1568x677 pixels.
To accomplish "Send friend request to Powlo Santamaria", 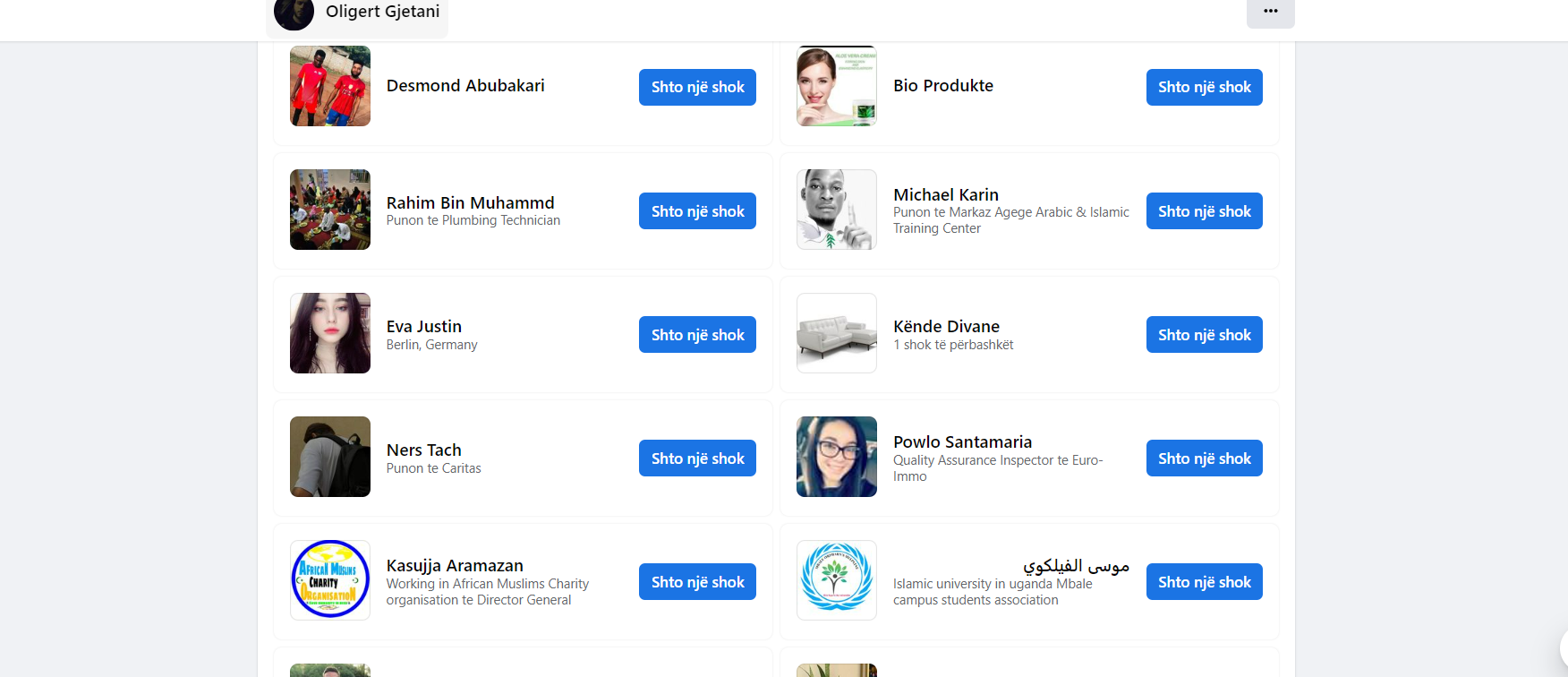I will point(1204,458).
